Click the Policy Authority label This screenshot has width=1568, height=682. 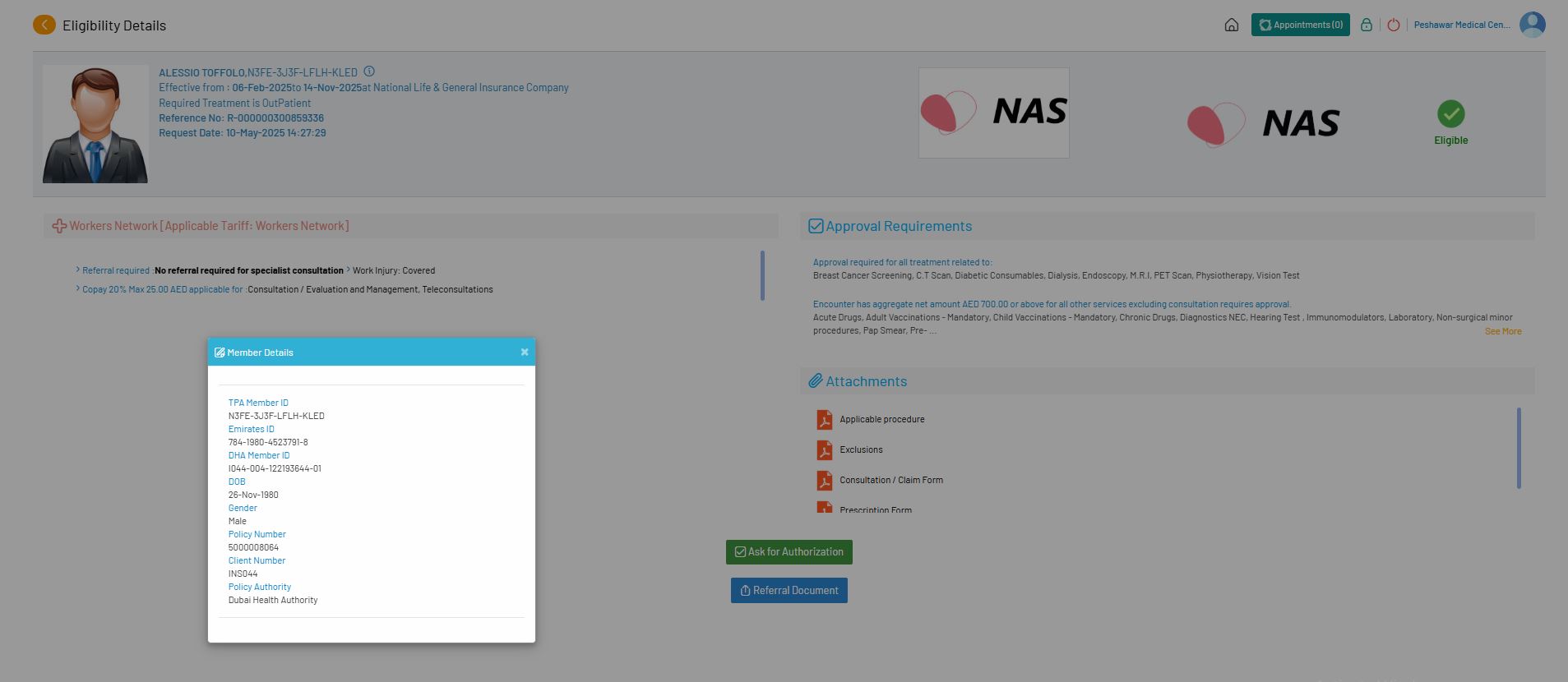click(260, 587)
